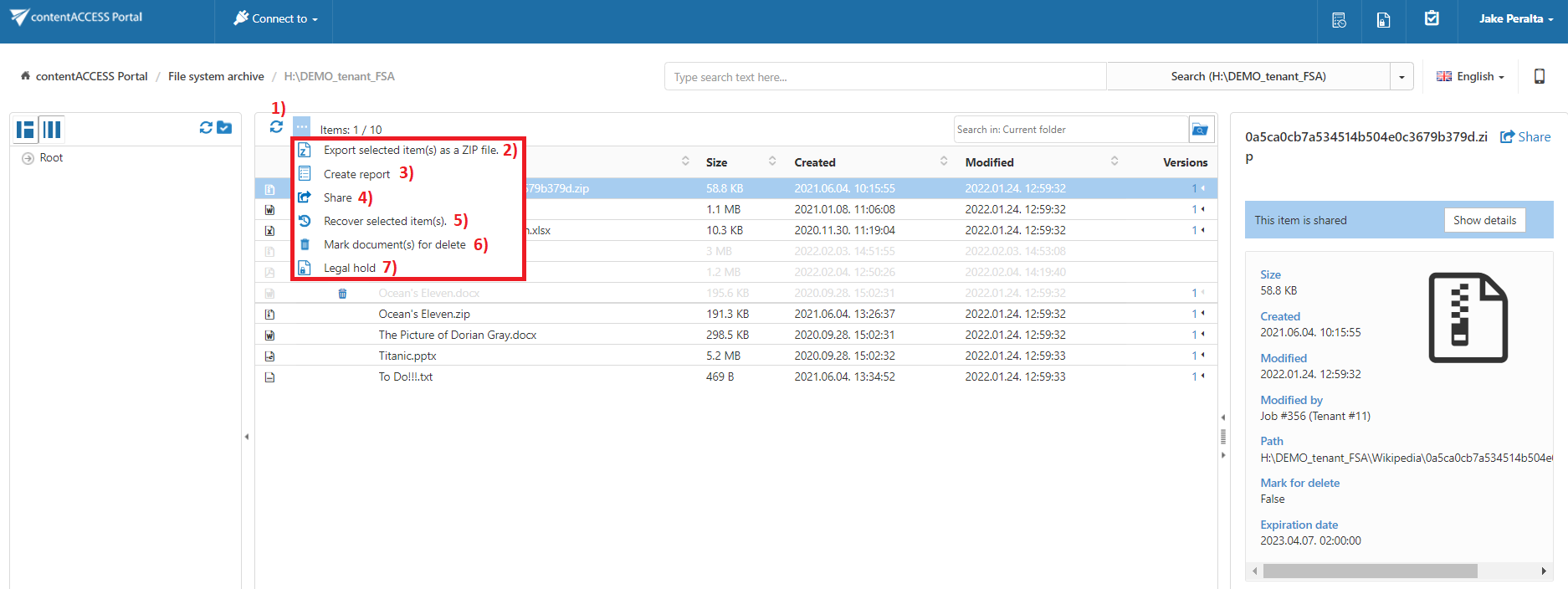Switch to tree panel layout view

26,130
